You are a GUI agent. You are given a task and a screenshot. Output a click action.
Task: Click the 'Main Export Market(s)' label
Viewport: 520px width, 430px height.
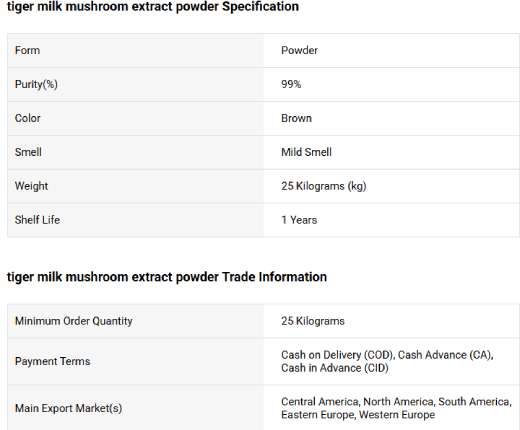[68, 408]
